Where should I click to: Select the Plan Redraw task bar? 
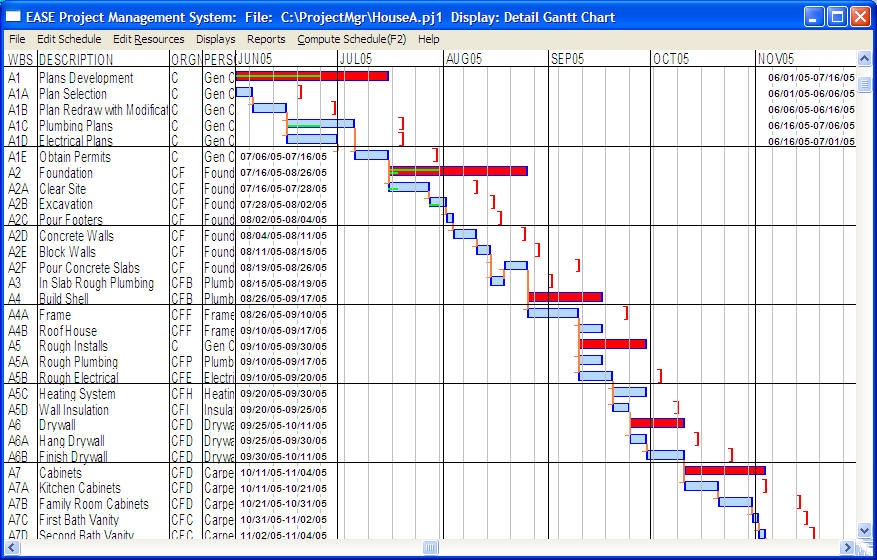click(x=269, y=107)
